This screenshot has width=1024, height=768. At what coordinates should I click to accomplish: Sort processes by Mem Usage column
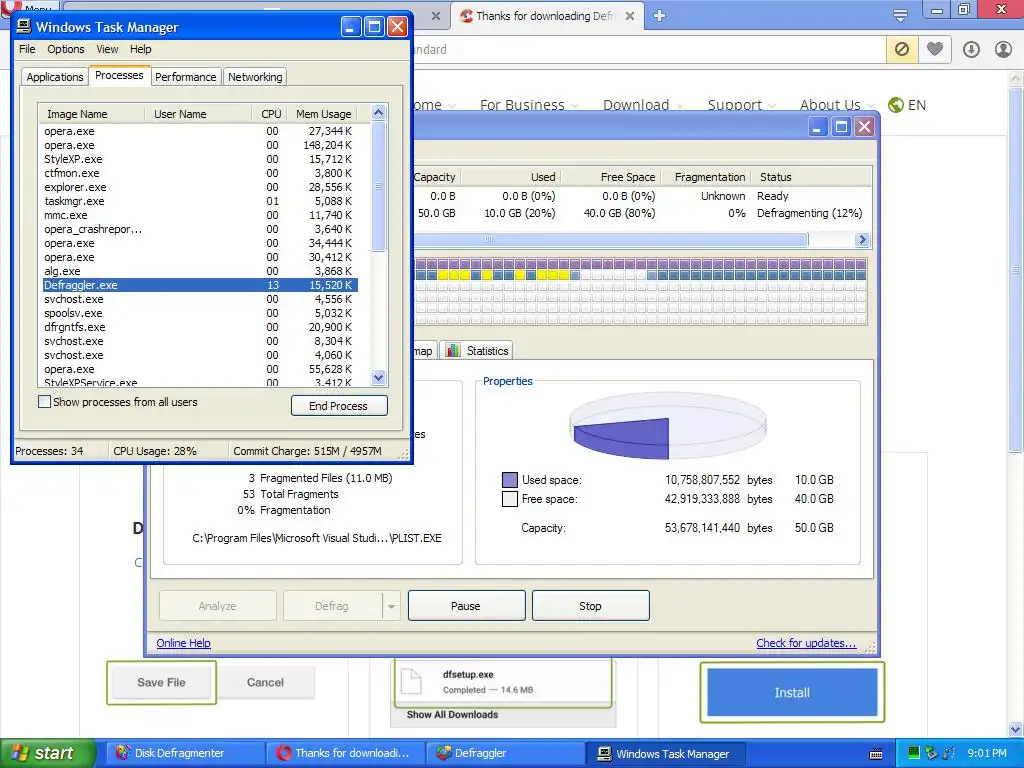click(x=324, y=114)
